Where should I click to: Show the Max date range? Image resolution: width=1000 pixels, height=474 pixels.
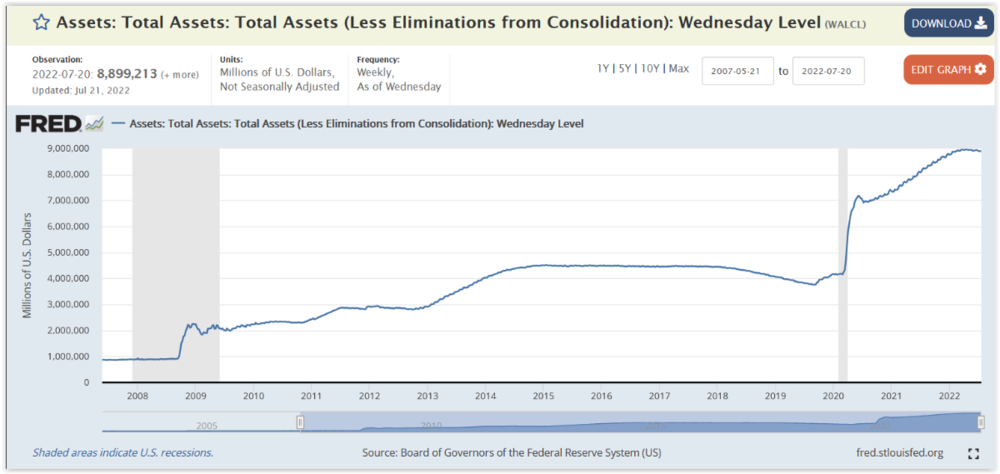pyautogui.click(x=679, y=68)
